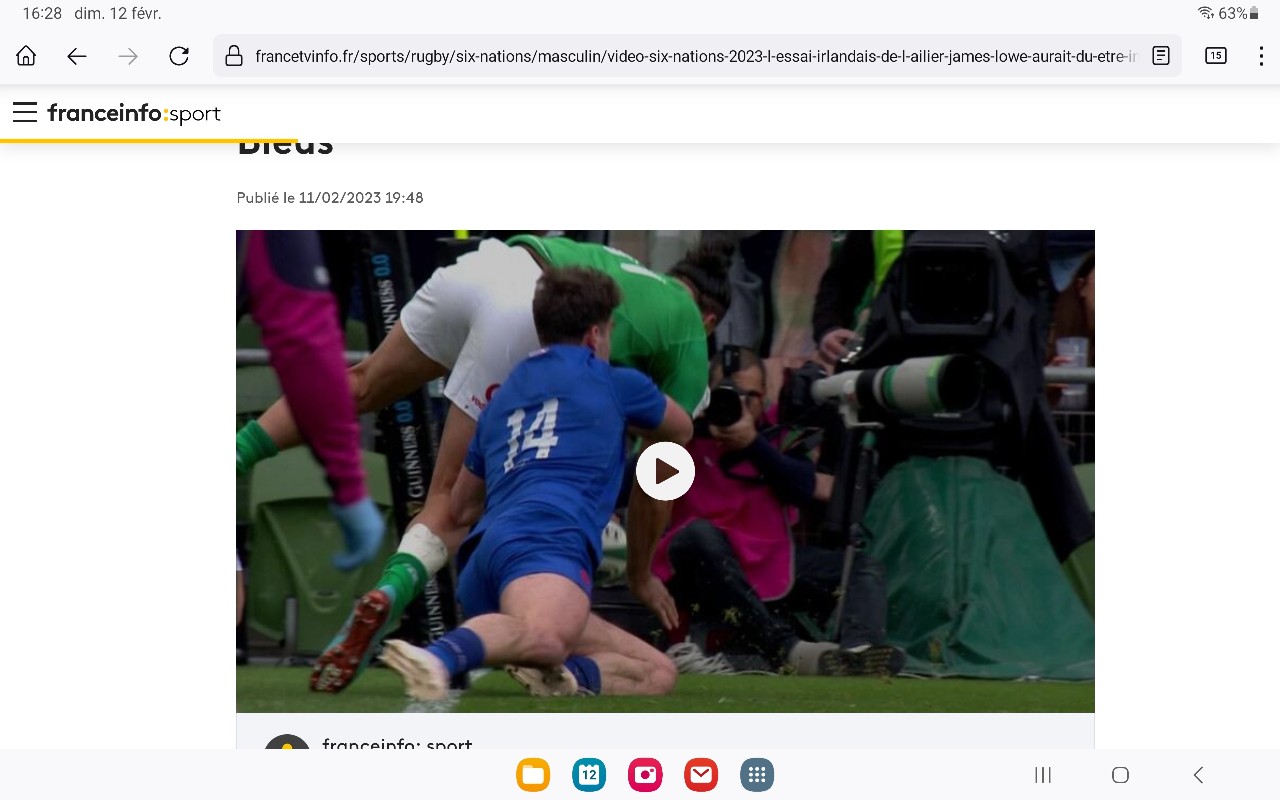Open the red email app in the dock

pyautogui.click(x=701, y=774)
